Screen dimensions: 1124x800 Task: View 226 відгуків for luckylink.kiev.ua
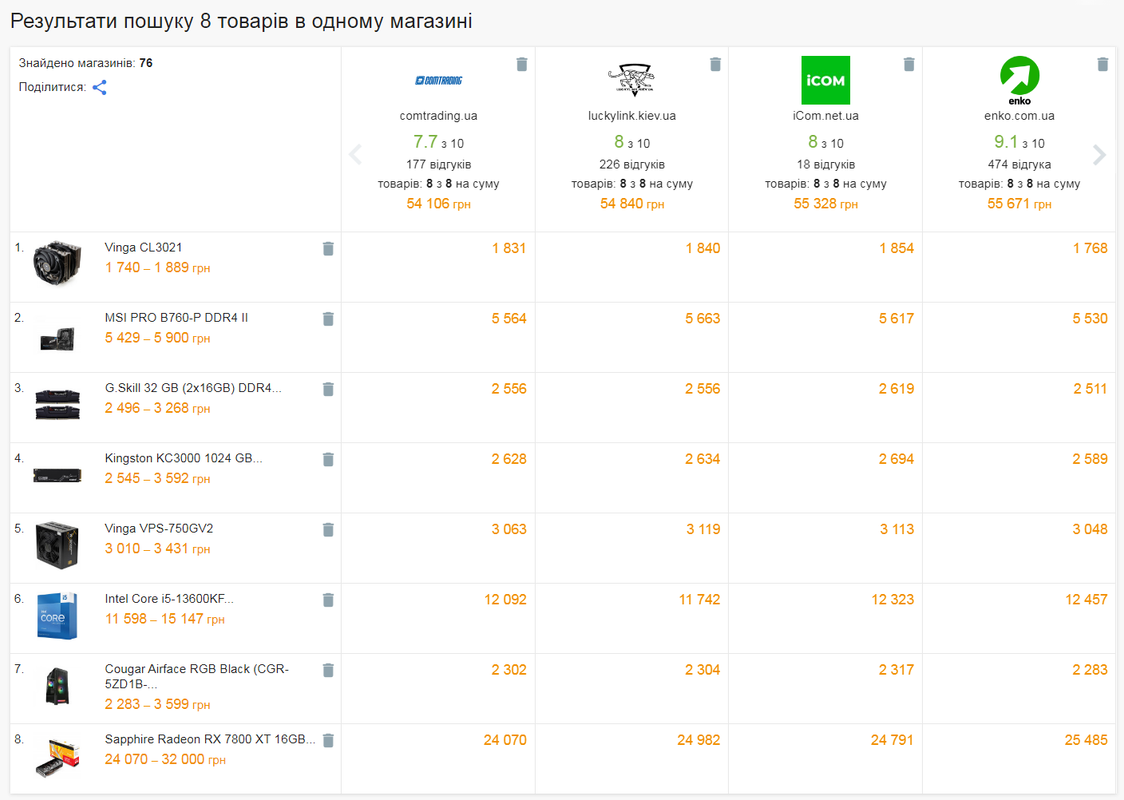[x=632, y=164]
